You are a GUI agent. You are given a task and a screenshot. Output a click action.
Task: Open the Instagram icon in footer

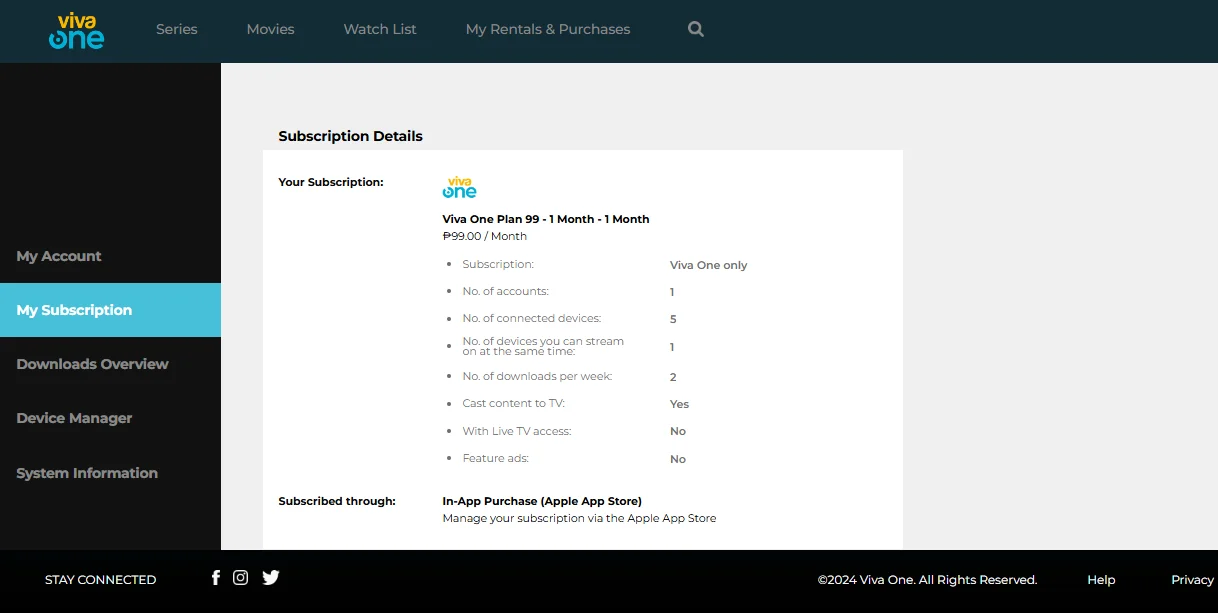point(240,577)
